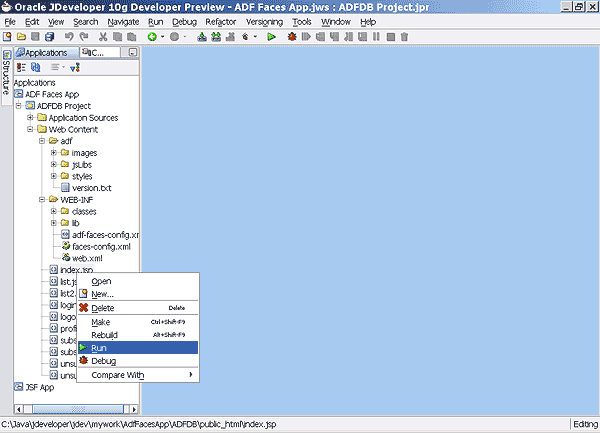Viewport: 600px width, 433px height.
Task: Click the blue documents icon in navigator toolbar
Action: pos(36,67)
